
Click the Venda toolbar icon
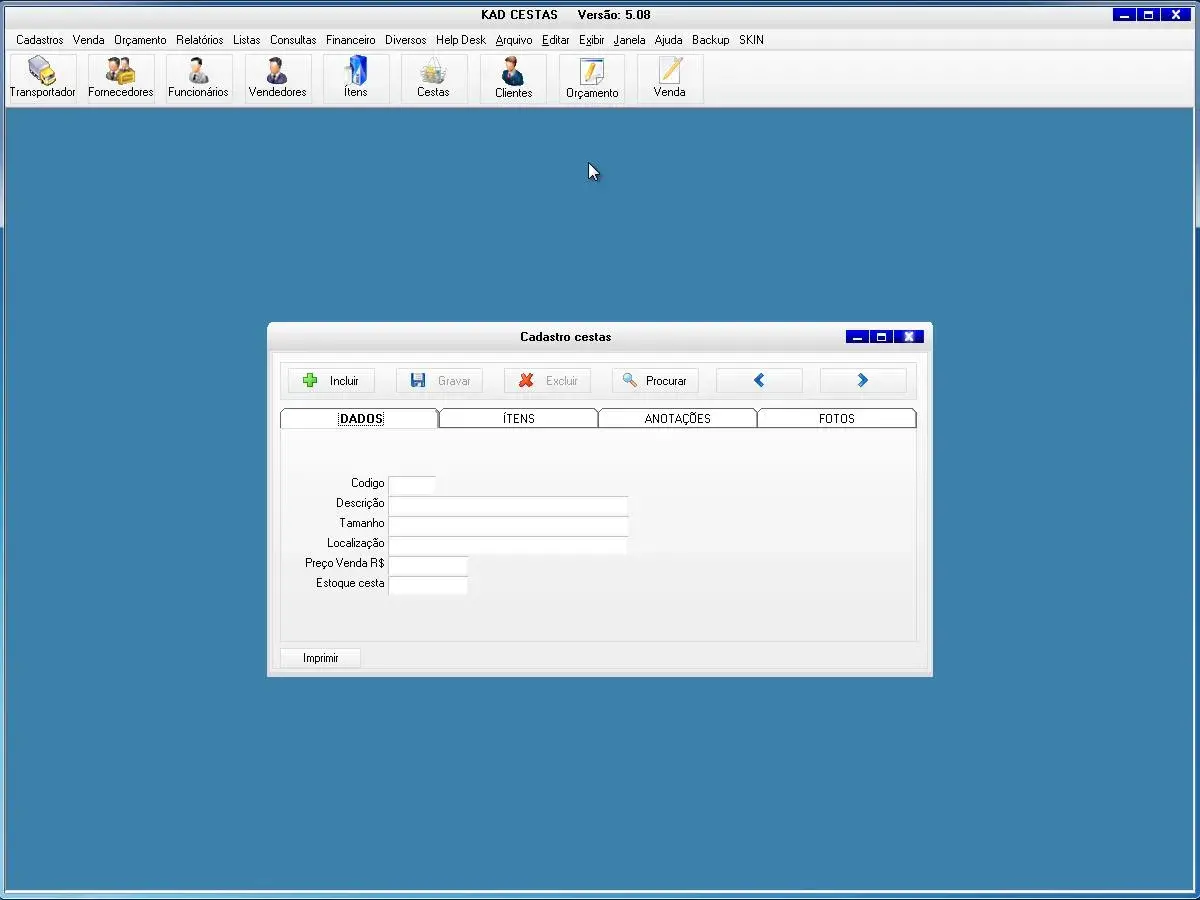tap(670, 78)
